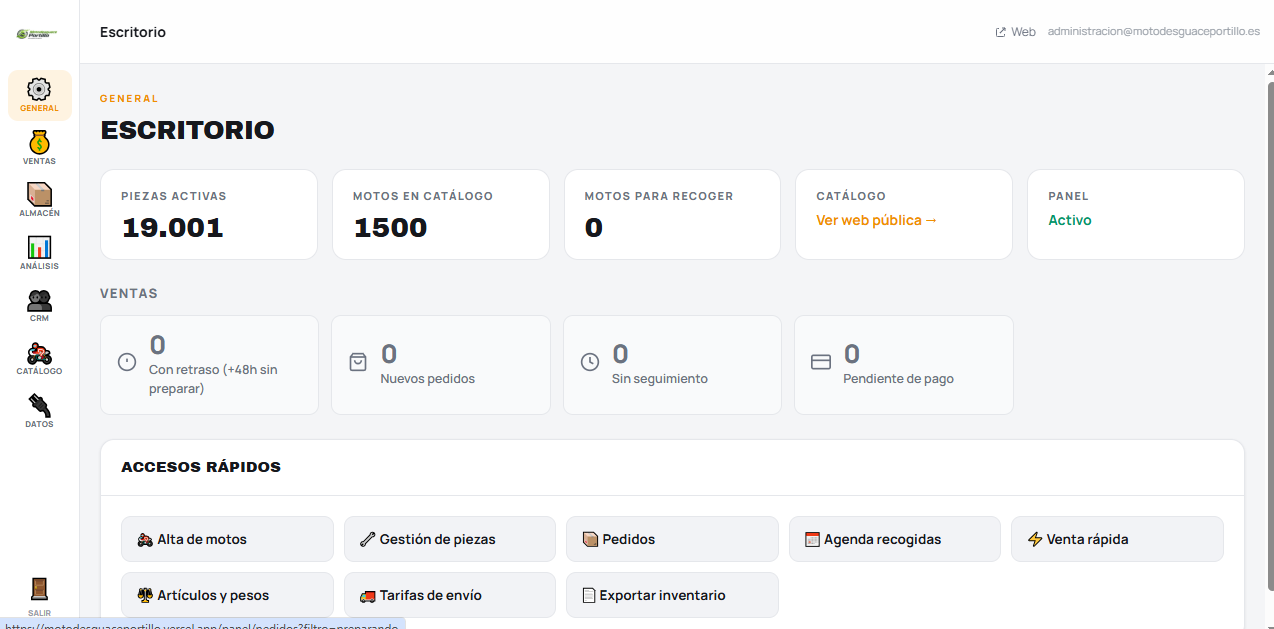Open the Alta de motos shortcut
Image resolution: width=1274 pixels, height=629 pixels.
click(x=227, y=539)
